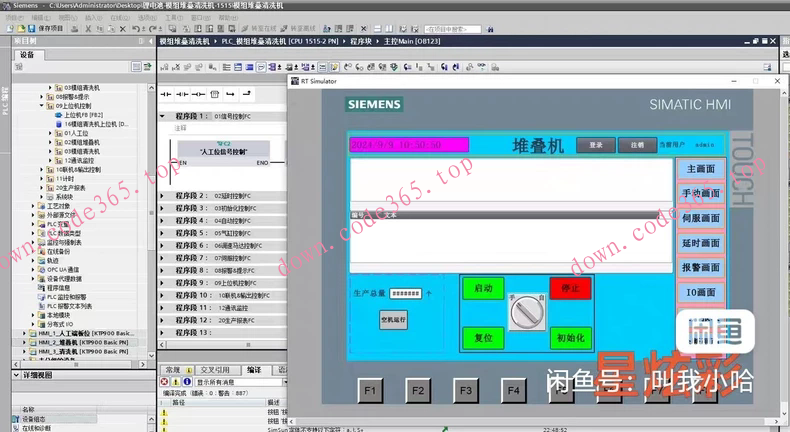This screenshot has width=790, height=432.
Task: Select the 设备 tab in project tree
Action: coord(28,54)
